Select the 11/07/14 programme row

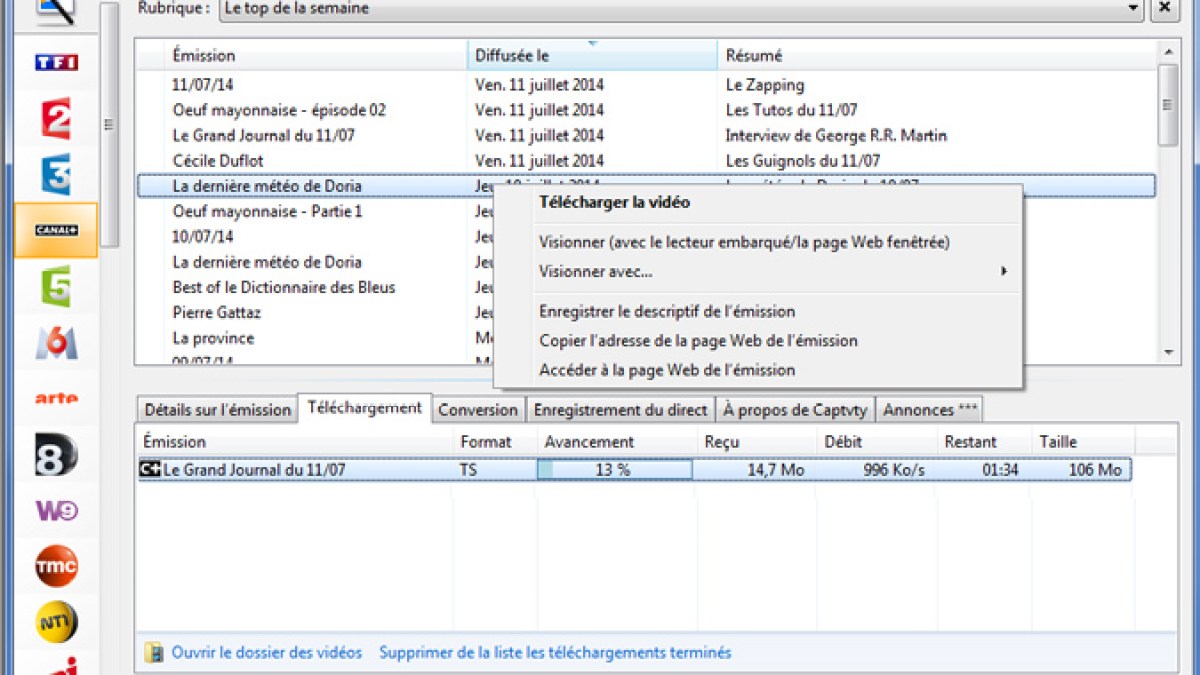(645, 85)
